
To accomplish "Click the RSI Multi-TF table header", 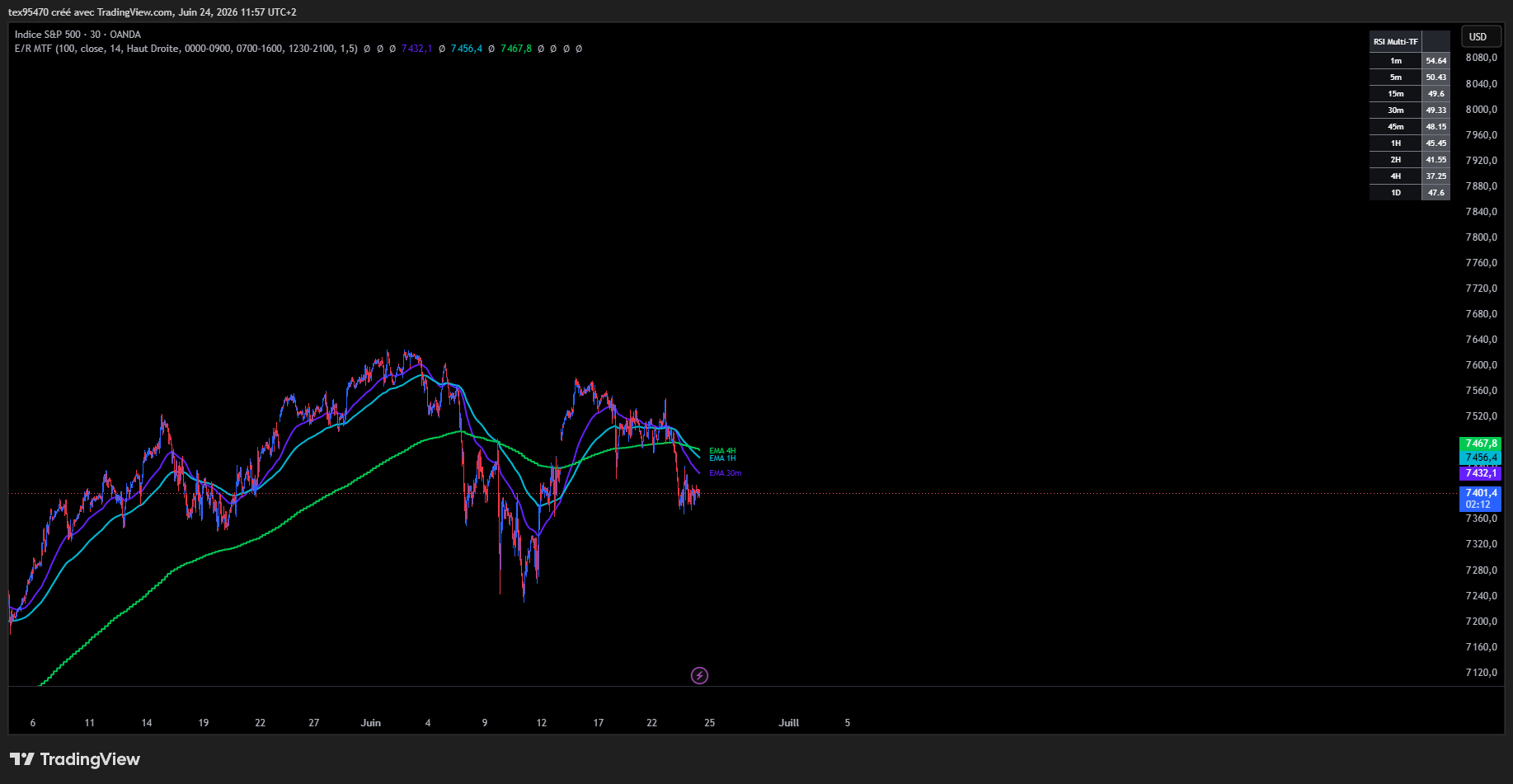I will pyautogui.click(x=1396, y=42).
